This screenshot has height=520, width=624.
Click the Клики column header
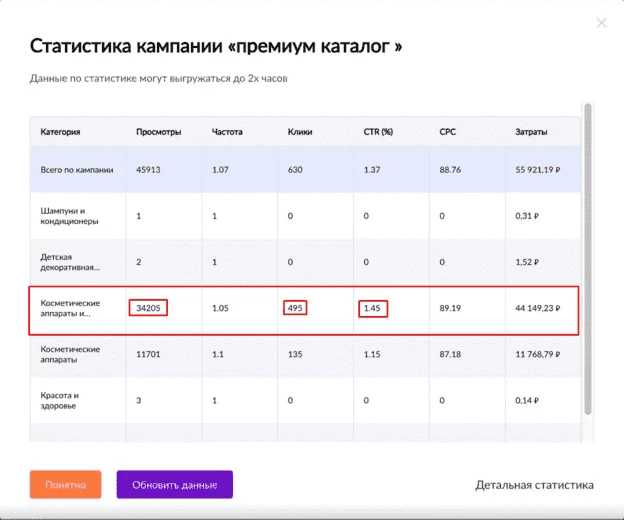point(300,132)
